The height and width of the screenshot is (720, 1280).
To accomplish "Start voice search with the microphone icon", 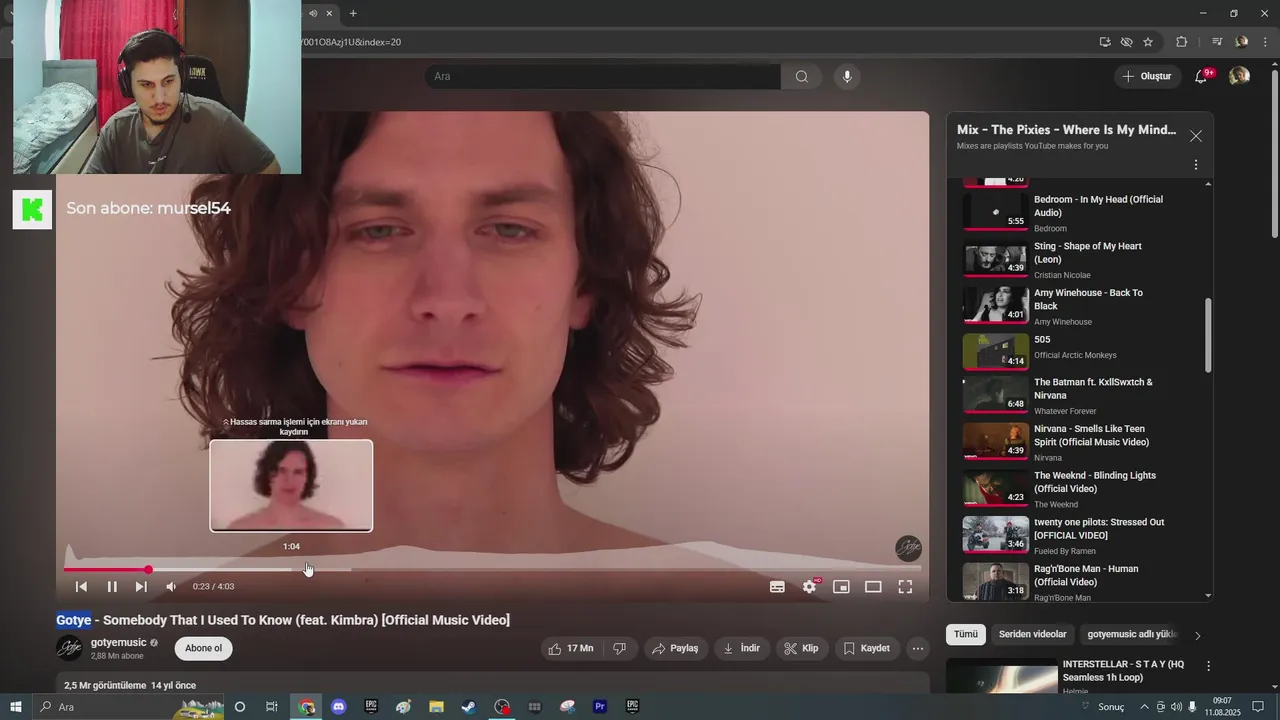I will click(x=847, y=77).
